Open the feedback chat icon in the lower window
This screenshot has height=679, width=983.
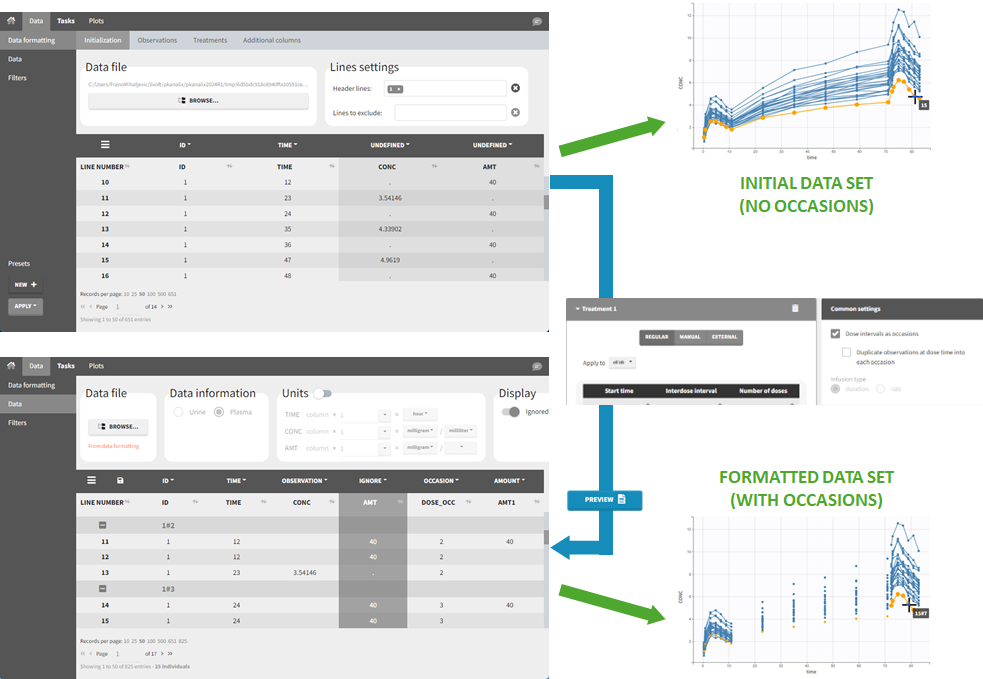point(537,366)
